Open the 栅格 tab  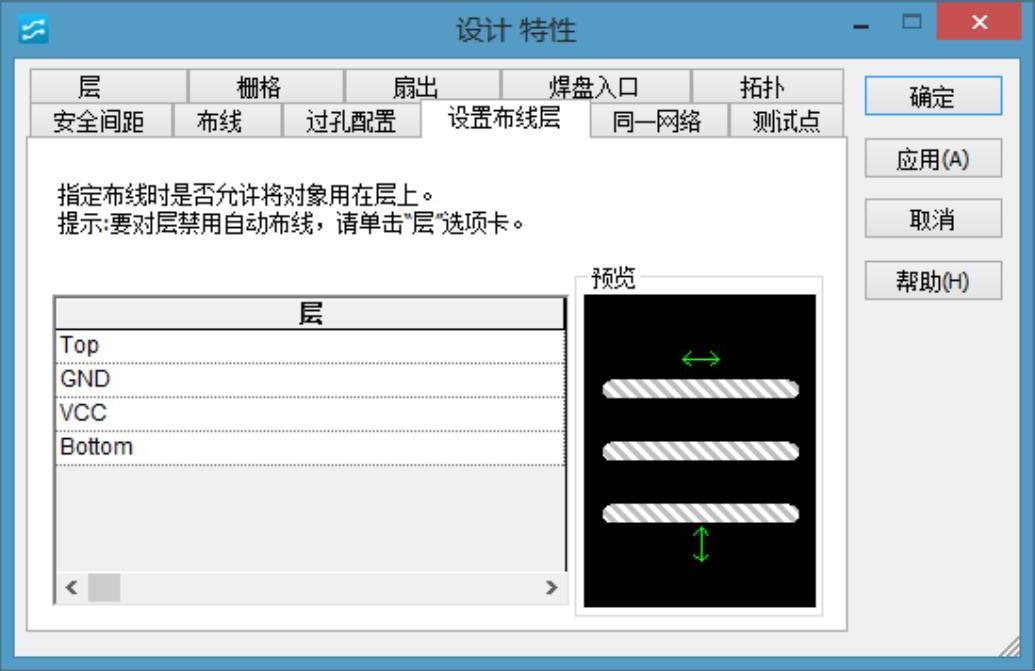point(266,86)
